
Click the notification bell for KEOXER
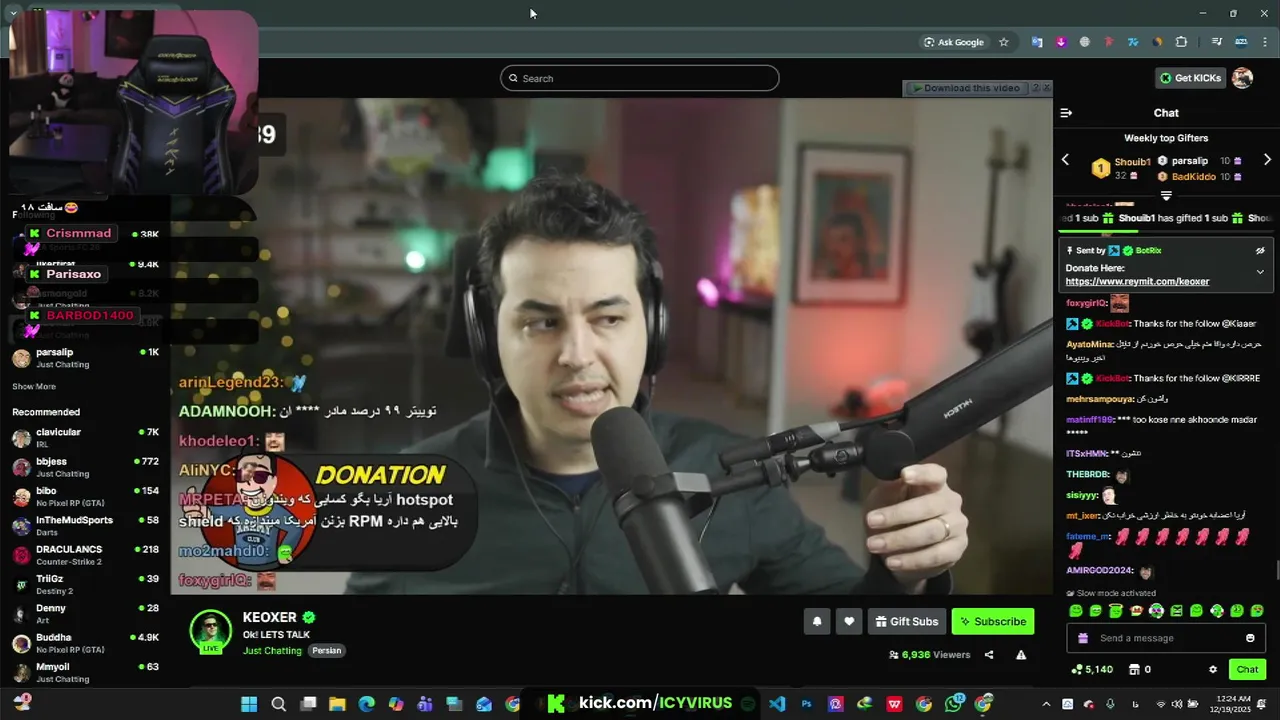click(817, 621)
